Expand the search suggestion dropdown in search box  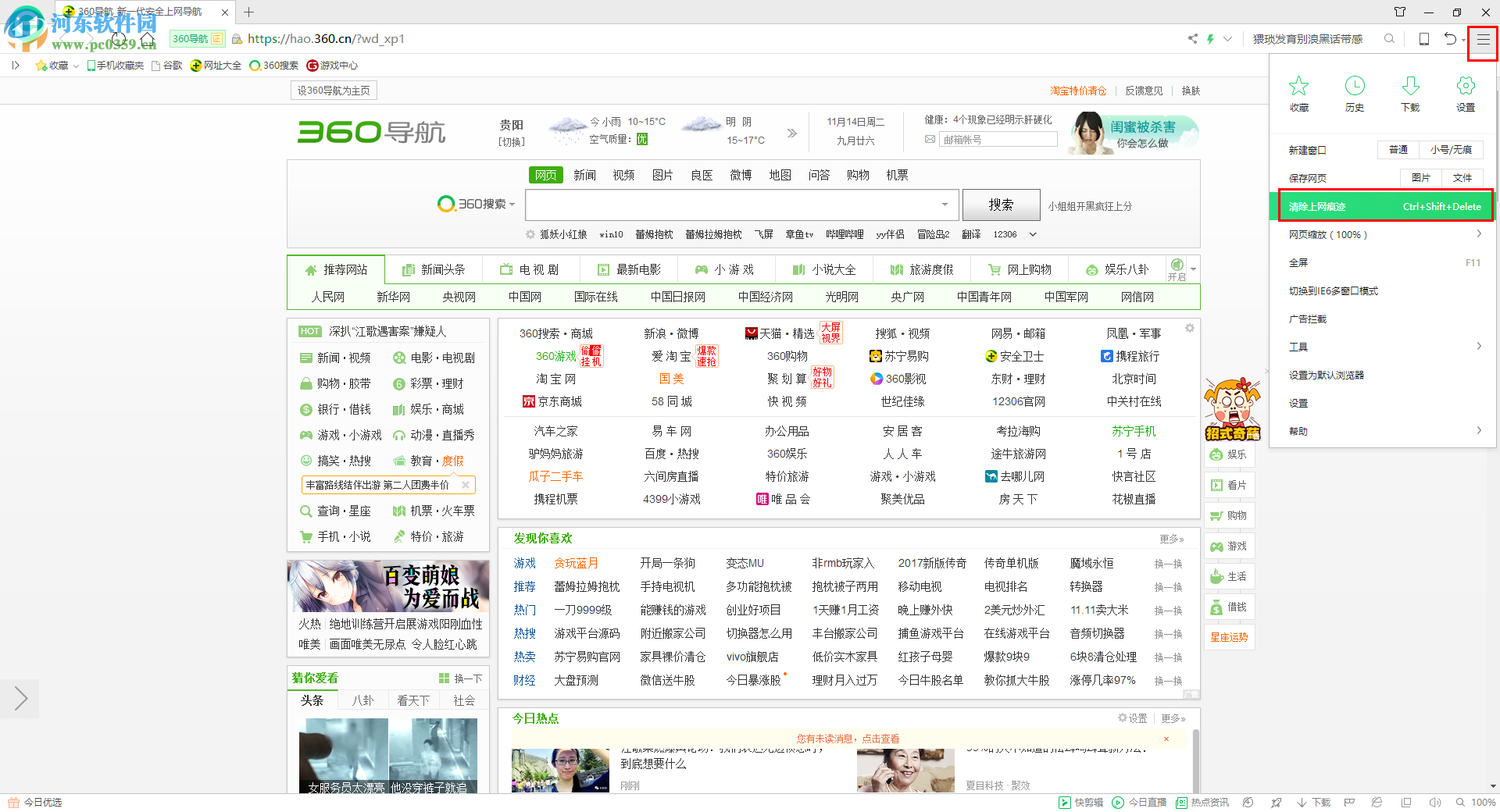click(x=945, y=205)
